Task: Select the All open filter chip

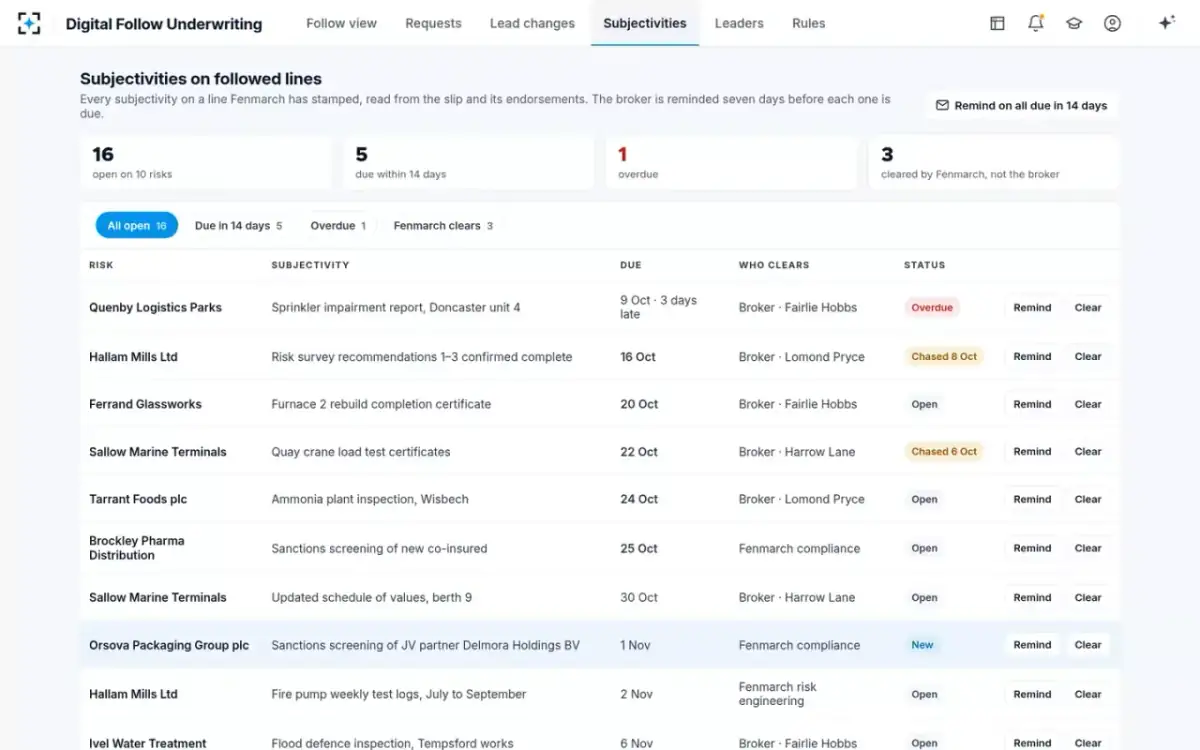Action: pyautogui.click(x=137, y=226)
